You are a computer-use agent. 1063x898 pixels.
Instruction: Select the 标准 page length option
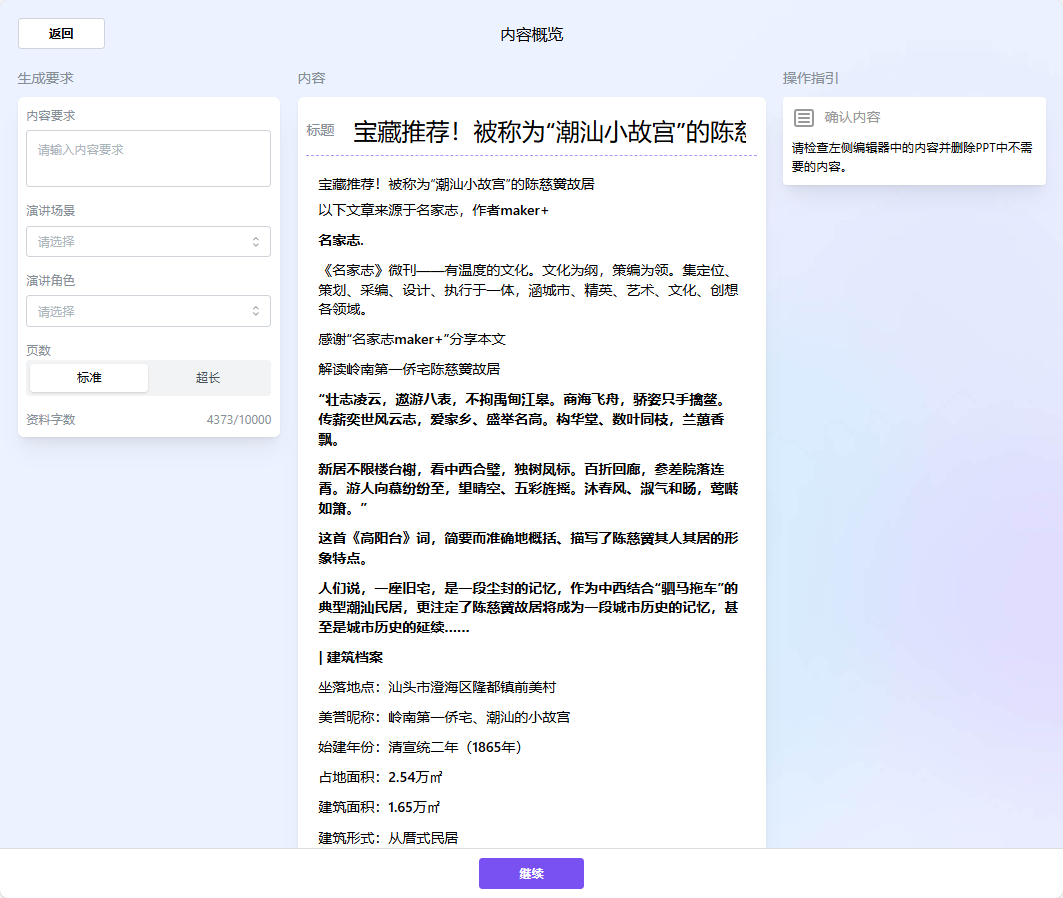pos(86,377)
